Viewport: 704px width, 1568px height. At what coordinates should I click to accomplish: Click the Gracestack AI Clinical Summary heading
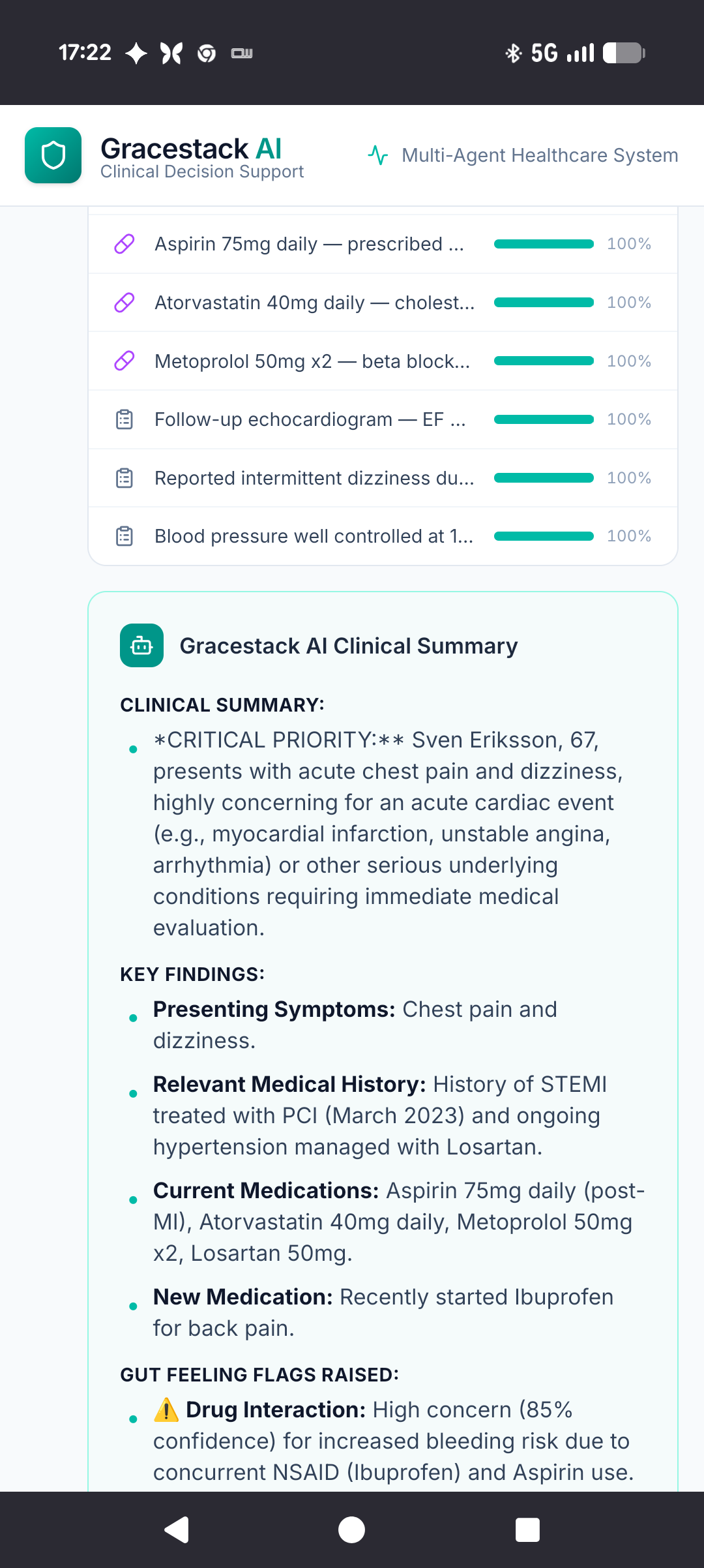tap(348, 646)
